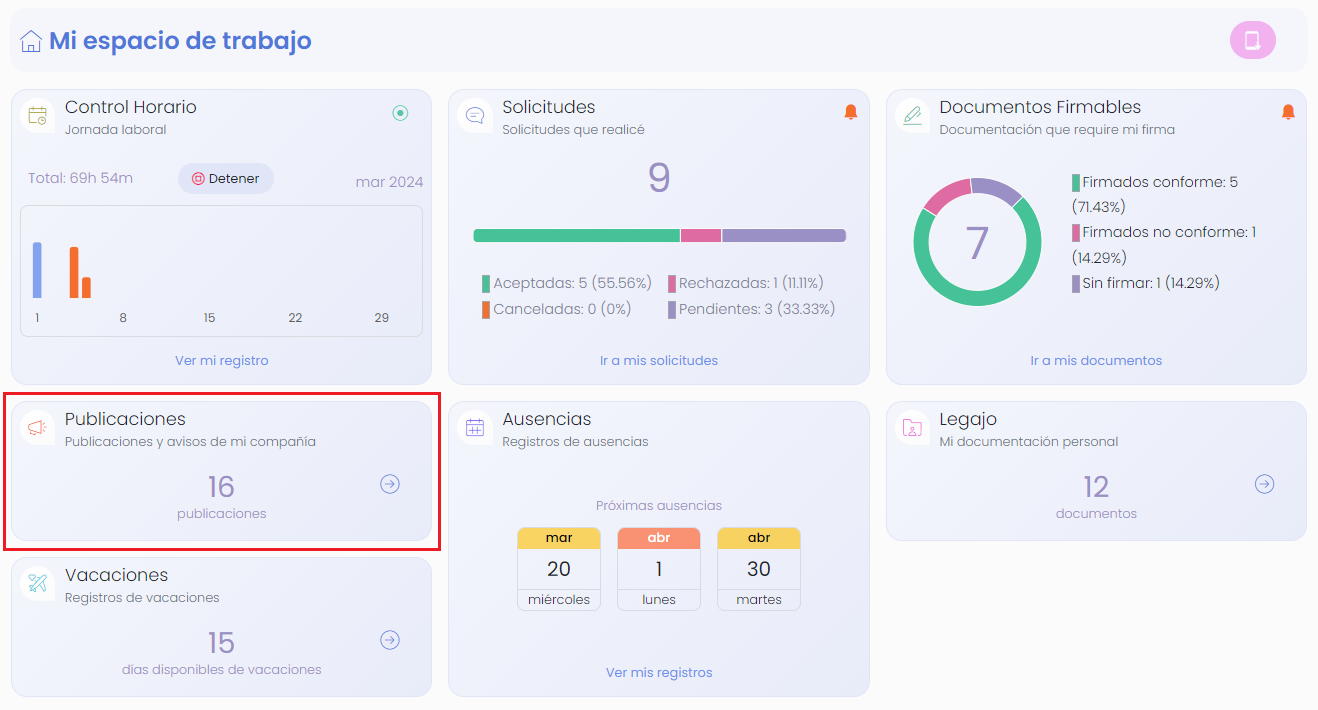Click the pink mobile device icon
Viewport: 1318px width, 710px height.
[x=1252, y=40]
